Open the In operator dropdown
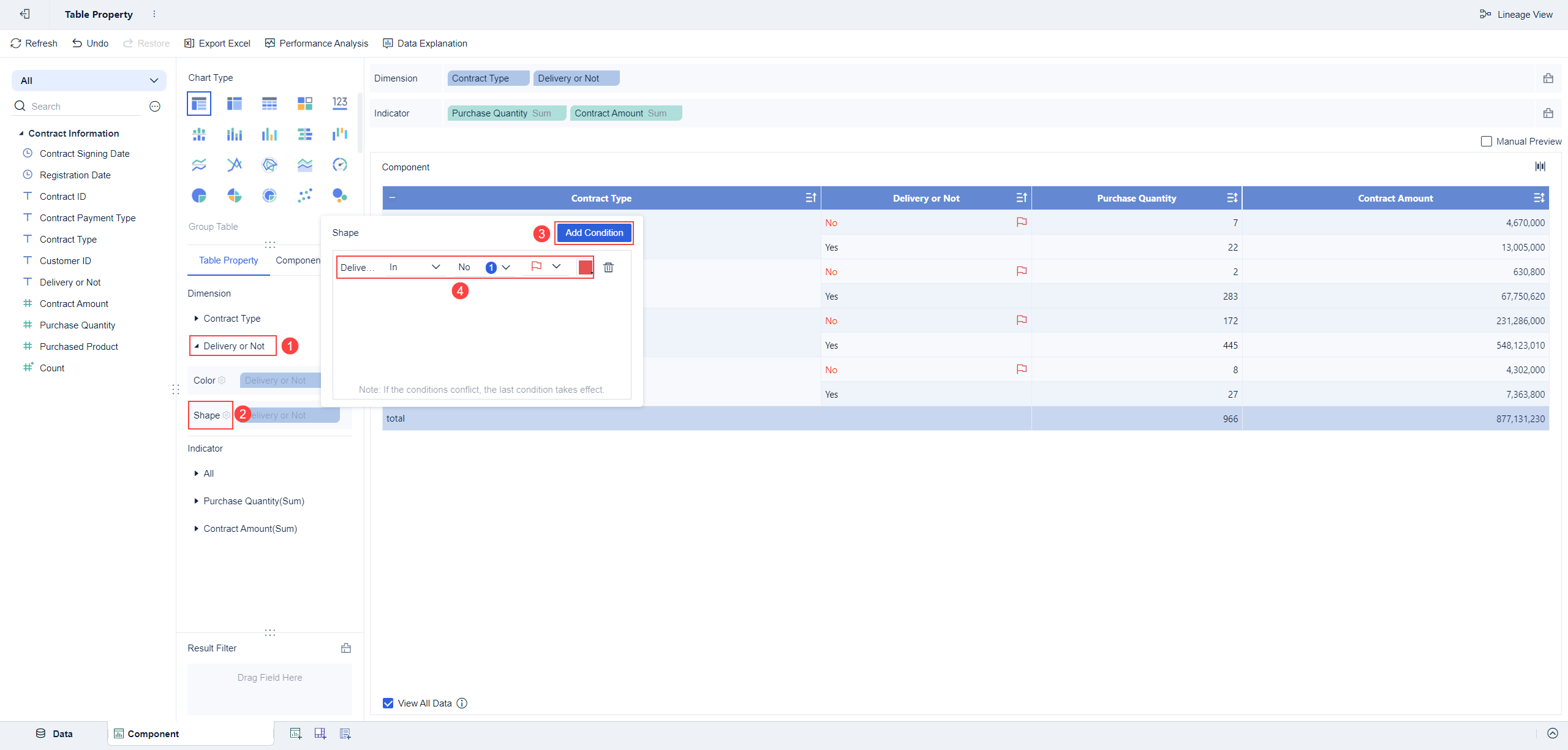 pyautogui.click(x=415, y=267)
